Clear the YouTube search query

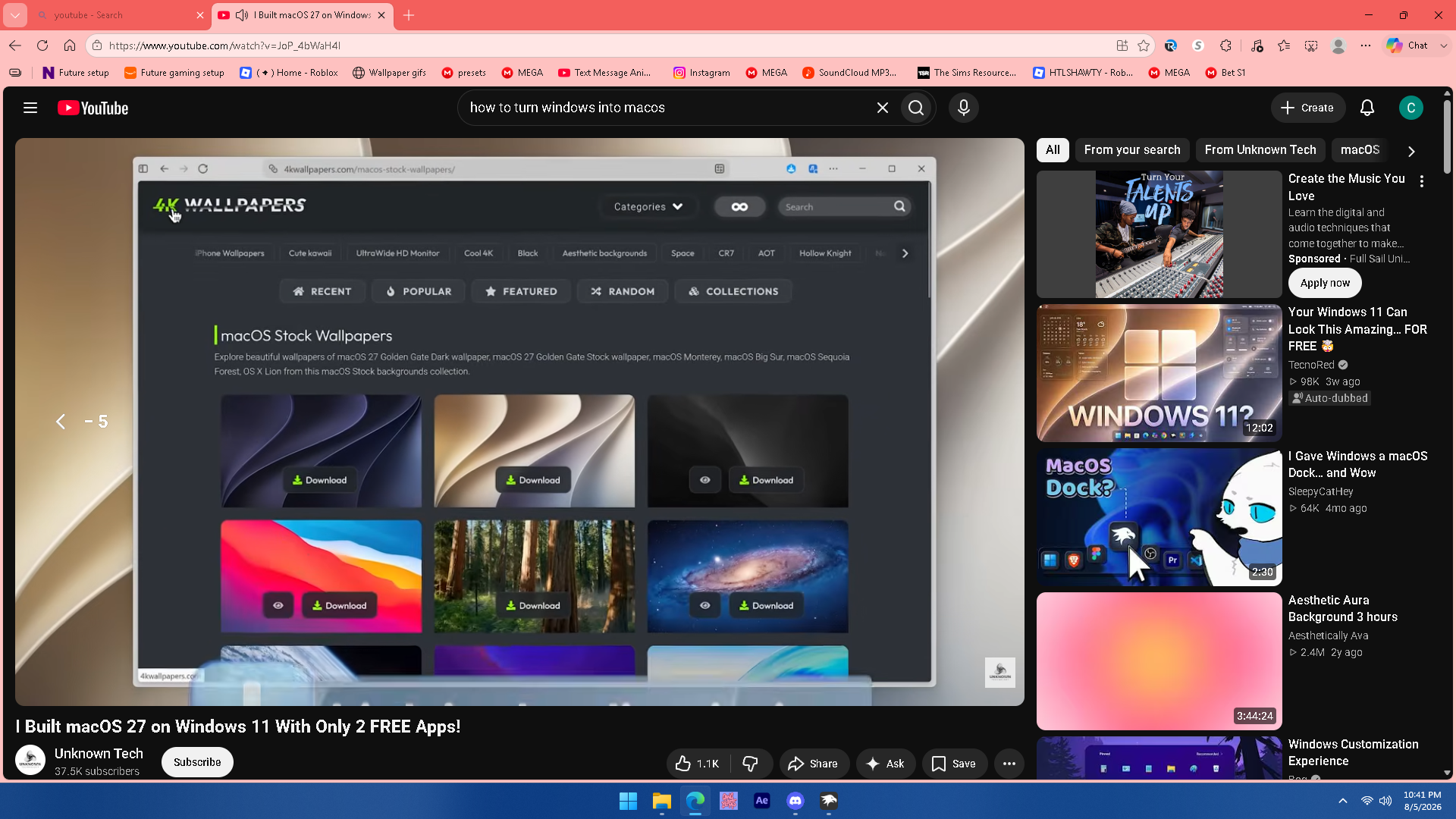point(882,108)
